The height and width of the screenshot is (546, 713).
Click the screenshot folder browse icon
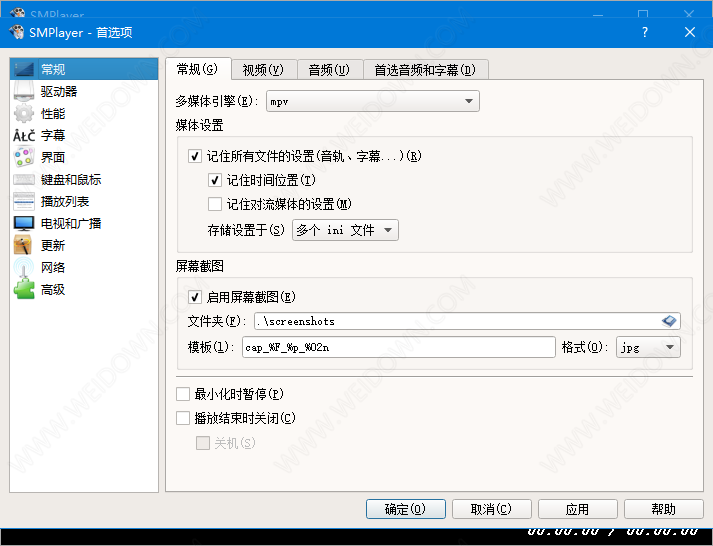point(669,321)
